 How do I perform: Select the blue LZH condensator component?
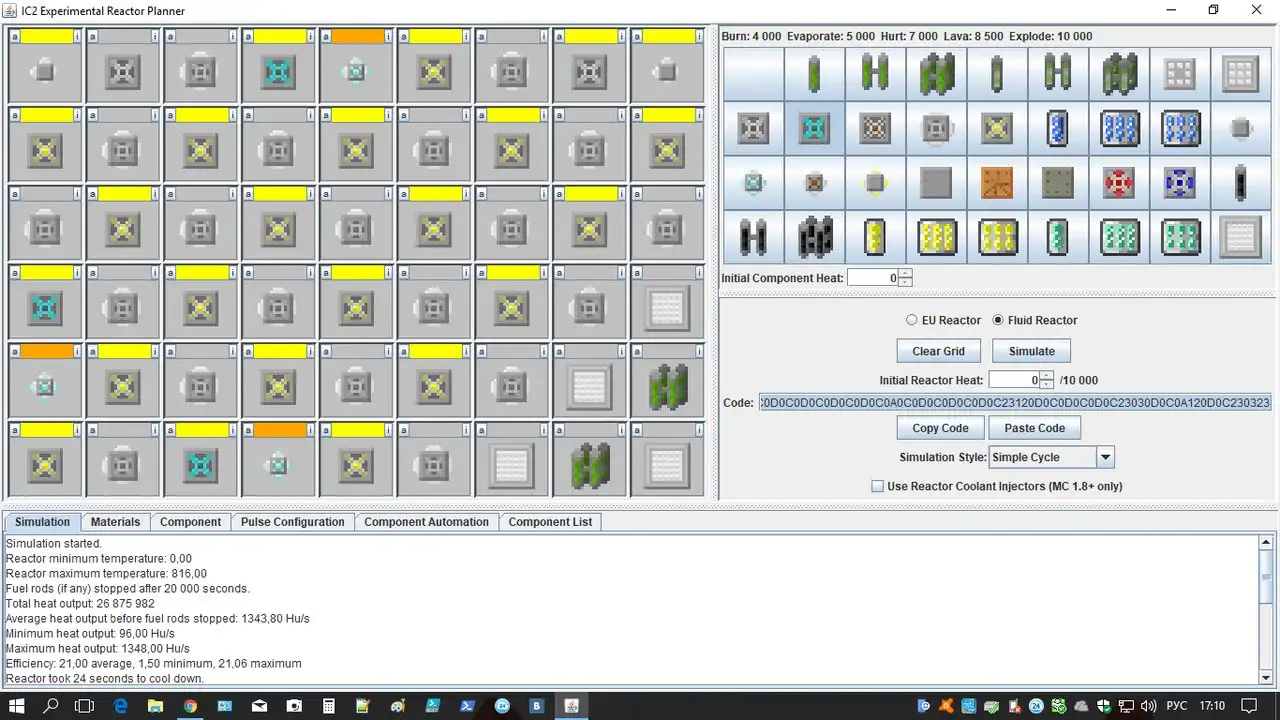point(1179,183)
